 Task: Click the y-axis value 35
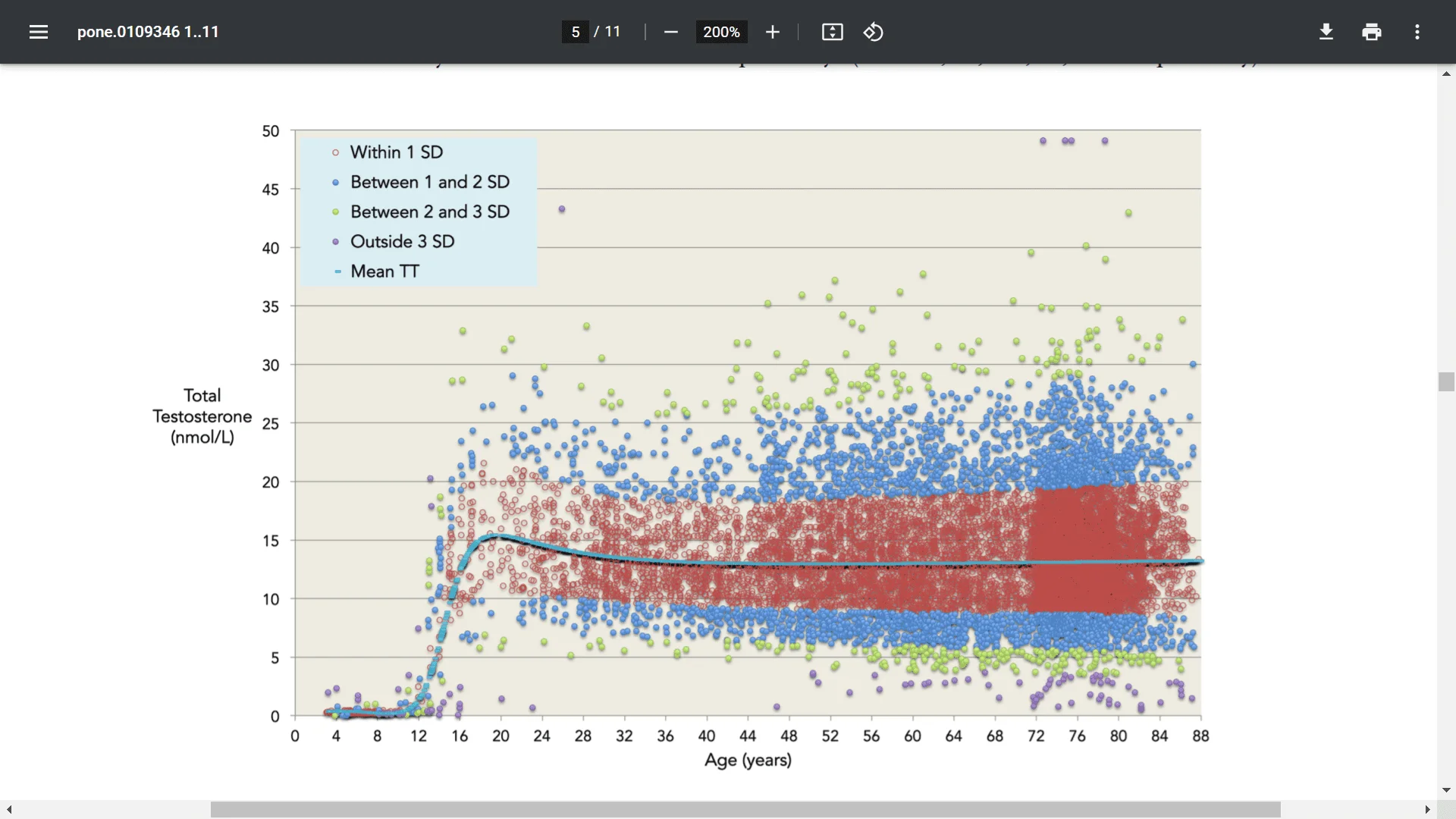tap(271, 307)
